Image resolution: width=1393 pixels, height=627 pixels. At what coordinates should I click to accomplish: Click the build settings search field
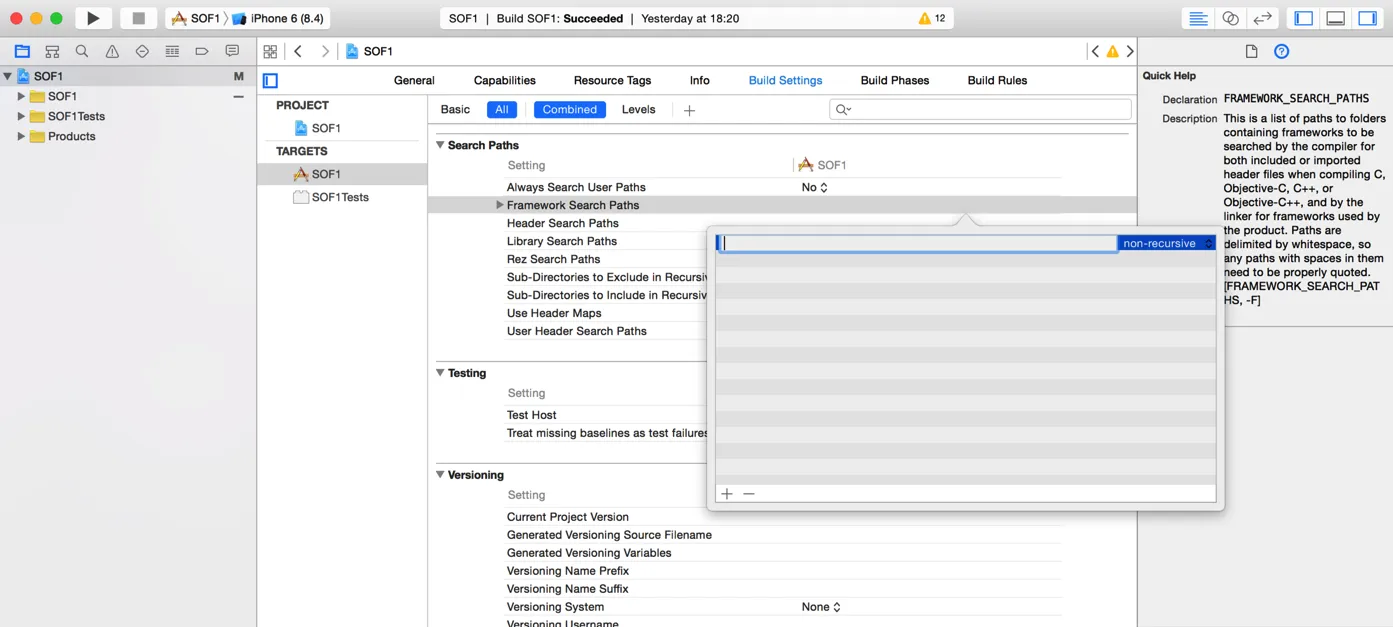[x=980, y=109]
